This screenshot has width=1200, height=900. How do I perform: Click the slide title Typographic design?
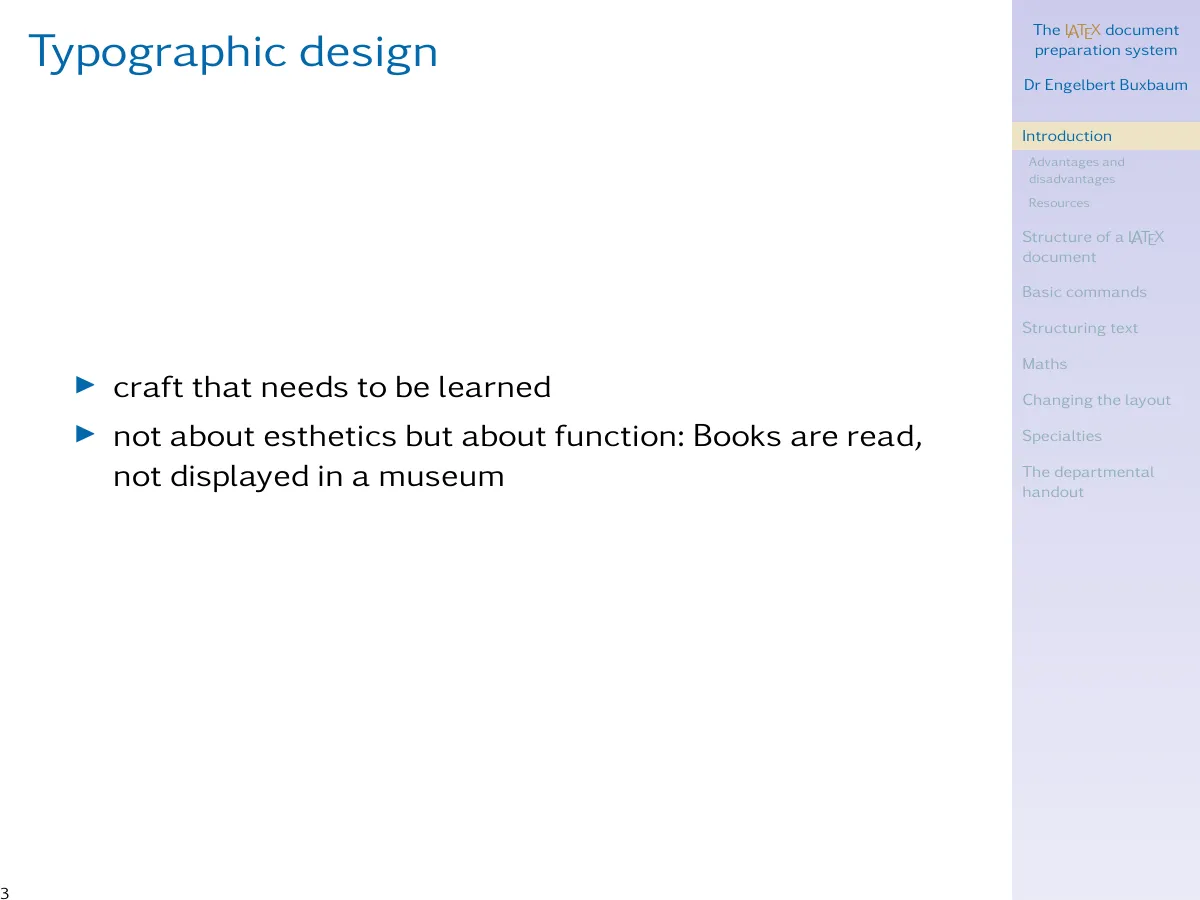[233, 52]
